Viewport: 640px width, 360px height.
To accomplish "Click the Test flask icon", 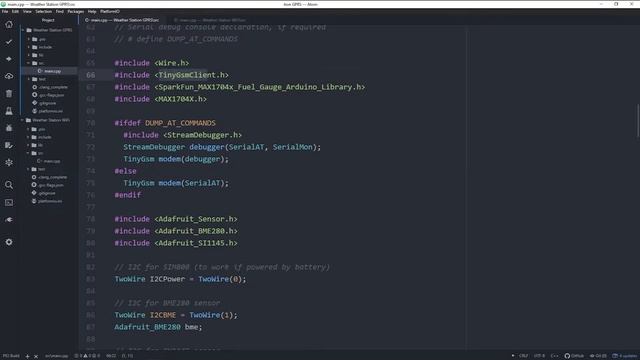I will click(x=9, y=111).
